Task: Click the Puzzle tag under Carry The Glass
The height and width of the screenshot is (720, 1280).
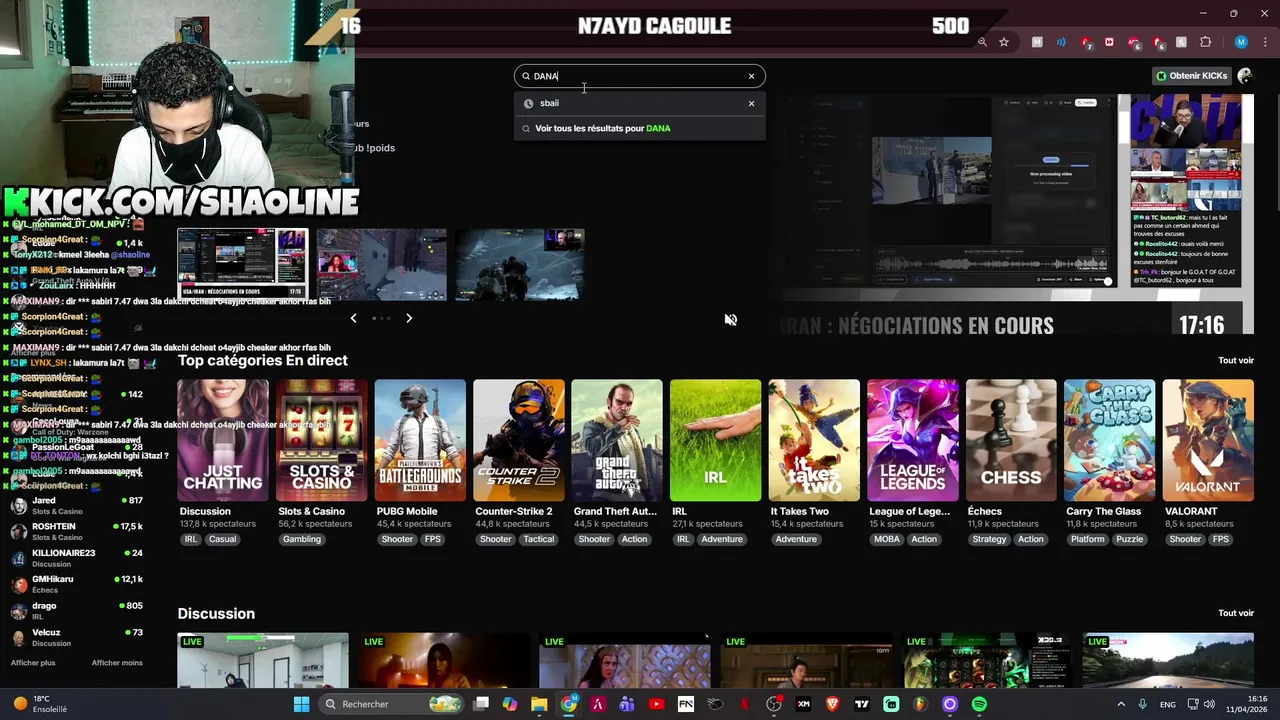Action: (x=1129, y=539)
